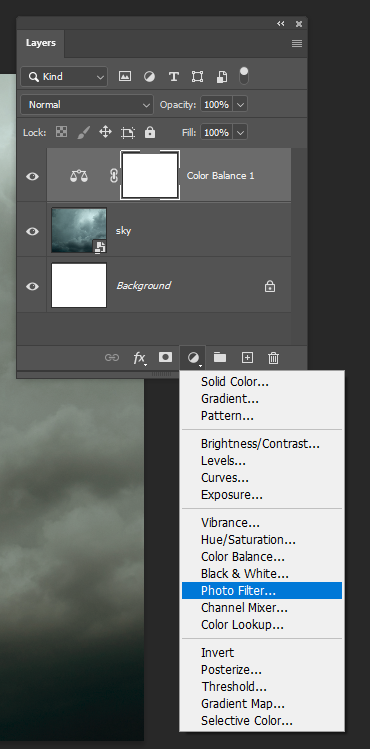Open the Kind filter dropdown
The image size is (370, 749).
pyautogui.click(x=64, y=76)
